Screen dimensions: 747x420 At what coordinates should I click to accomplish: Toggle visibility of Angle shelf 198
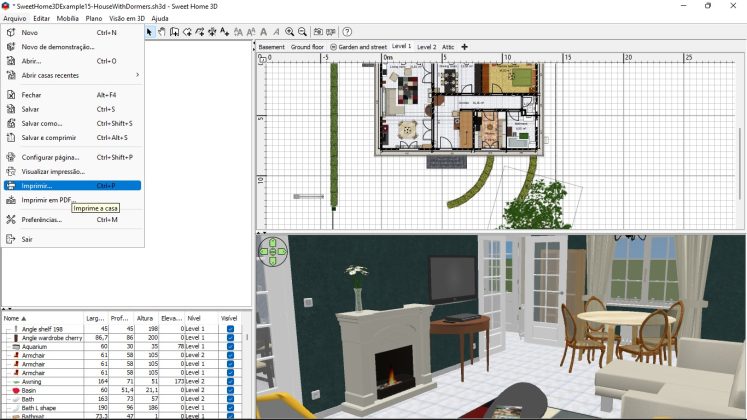[x=231, y=329]
